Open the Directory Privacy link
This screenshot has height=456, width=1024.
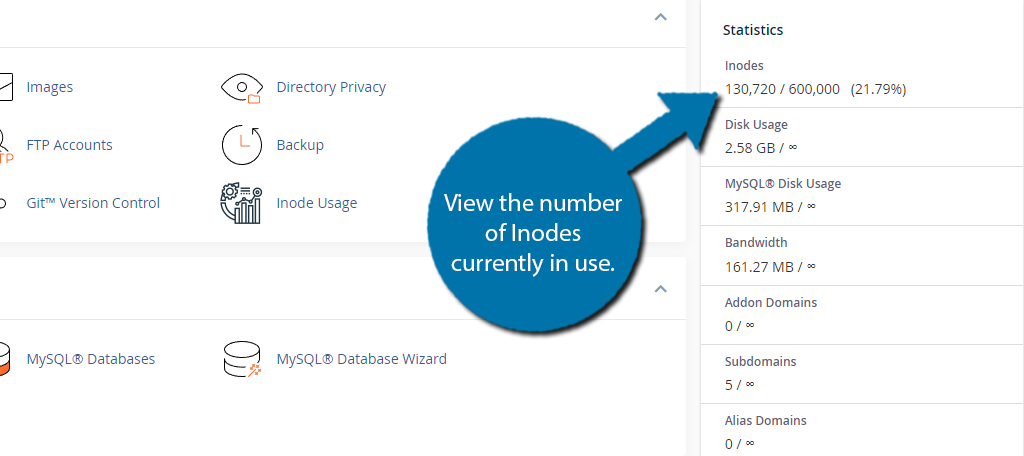331,87
